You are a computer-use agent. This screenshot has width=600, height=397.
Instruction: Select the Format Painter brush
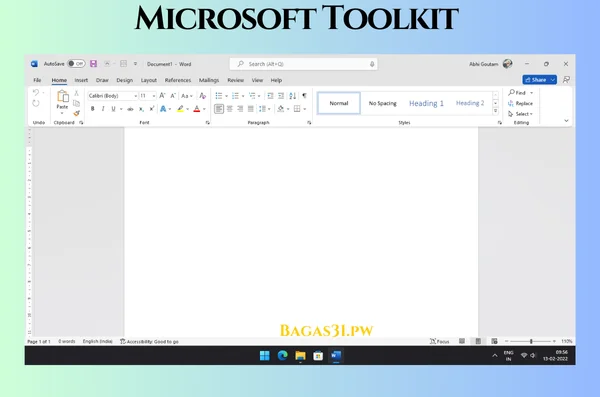pos(77,113)
